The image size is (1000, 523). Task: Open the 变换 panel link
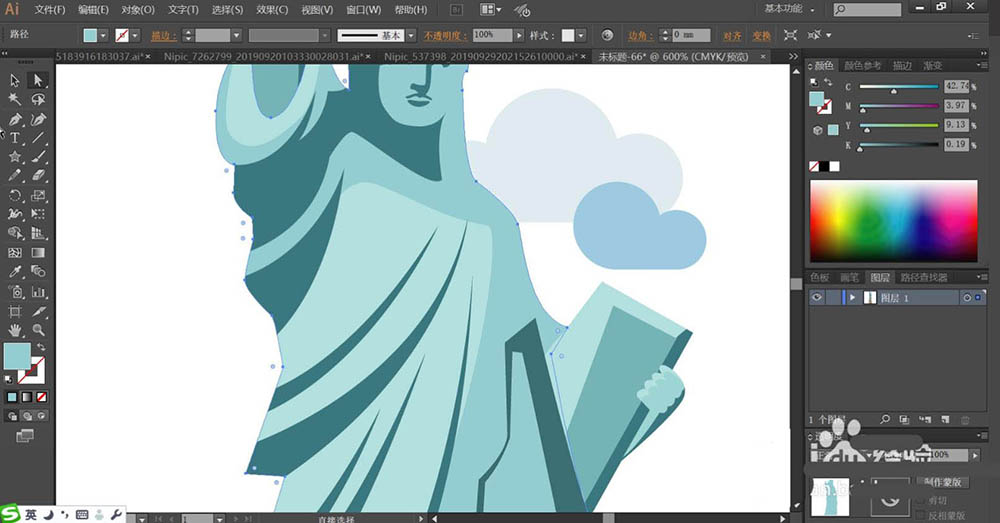coord(761,36)
